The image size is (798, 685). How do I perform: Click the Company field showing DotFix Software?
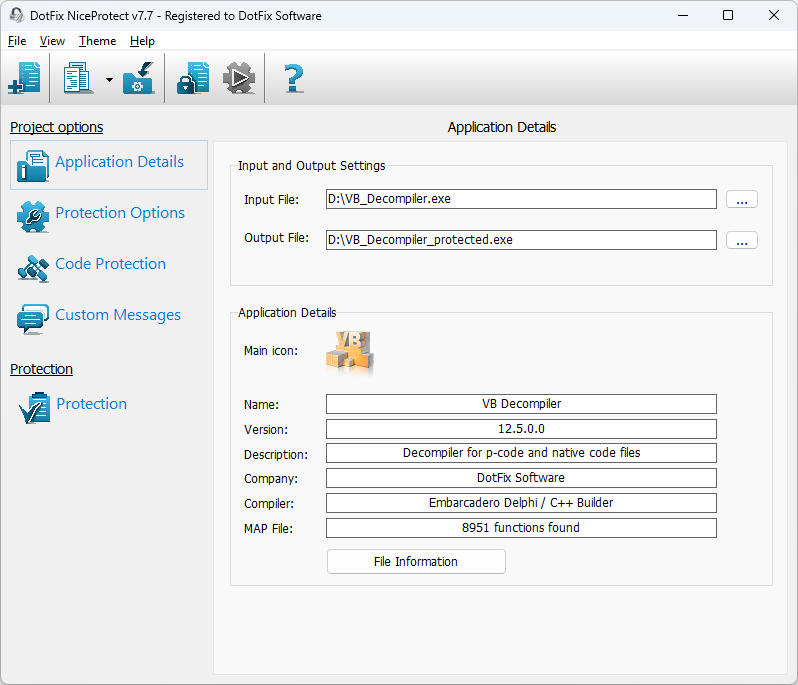click(521, 478)
